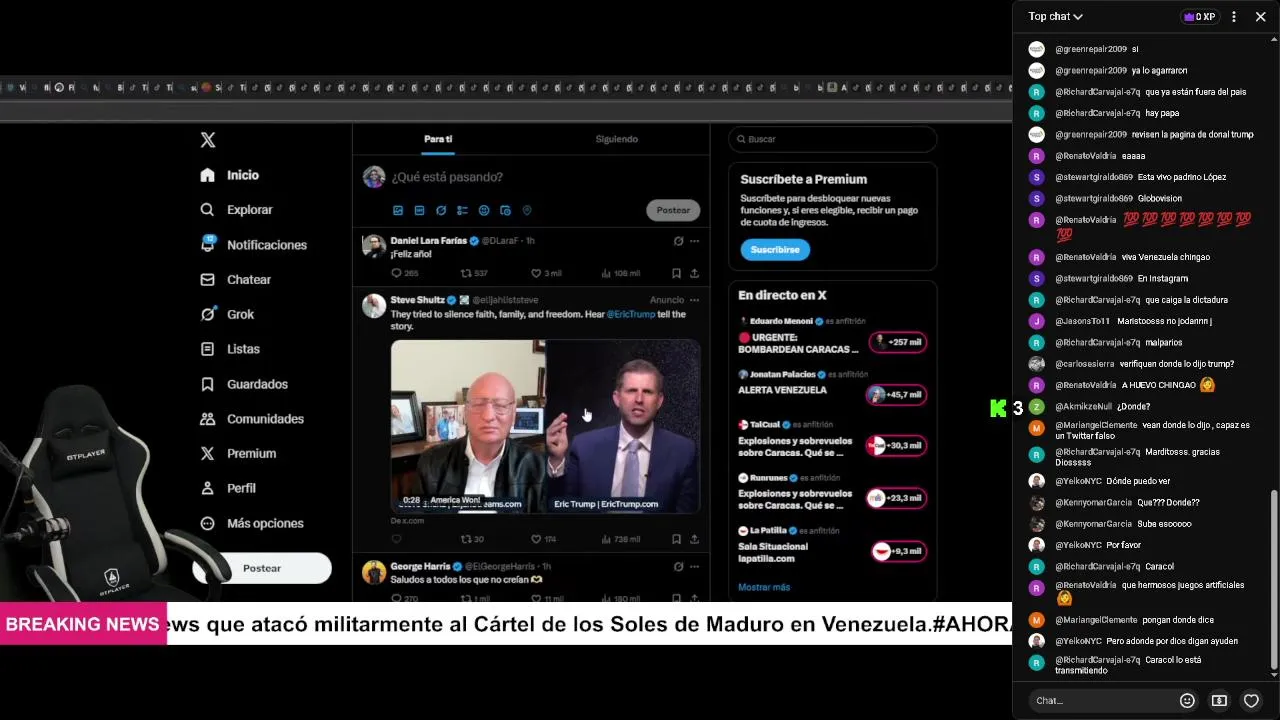Switch to the Siguiendo tab
1280x720 pixels.
click(617, 139)
